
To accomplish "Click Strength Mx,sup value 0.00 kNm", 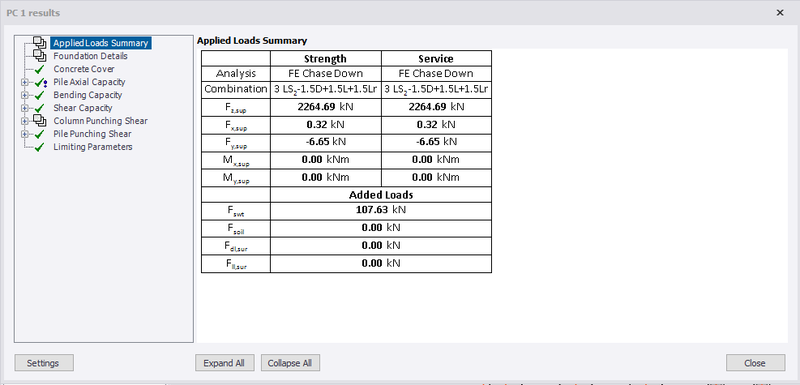I will tap(326, 160).
